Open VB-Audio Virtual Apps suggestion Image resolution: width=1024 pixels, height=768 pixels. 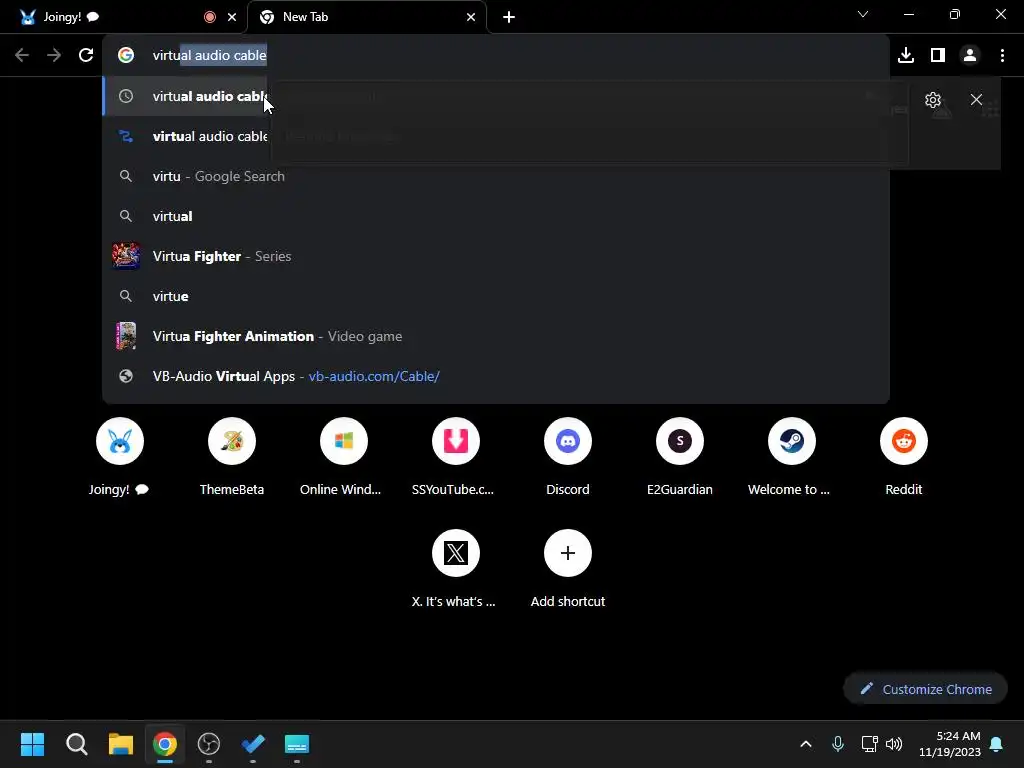tap(496, 376)
